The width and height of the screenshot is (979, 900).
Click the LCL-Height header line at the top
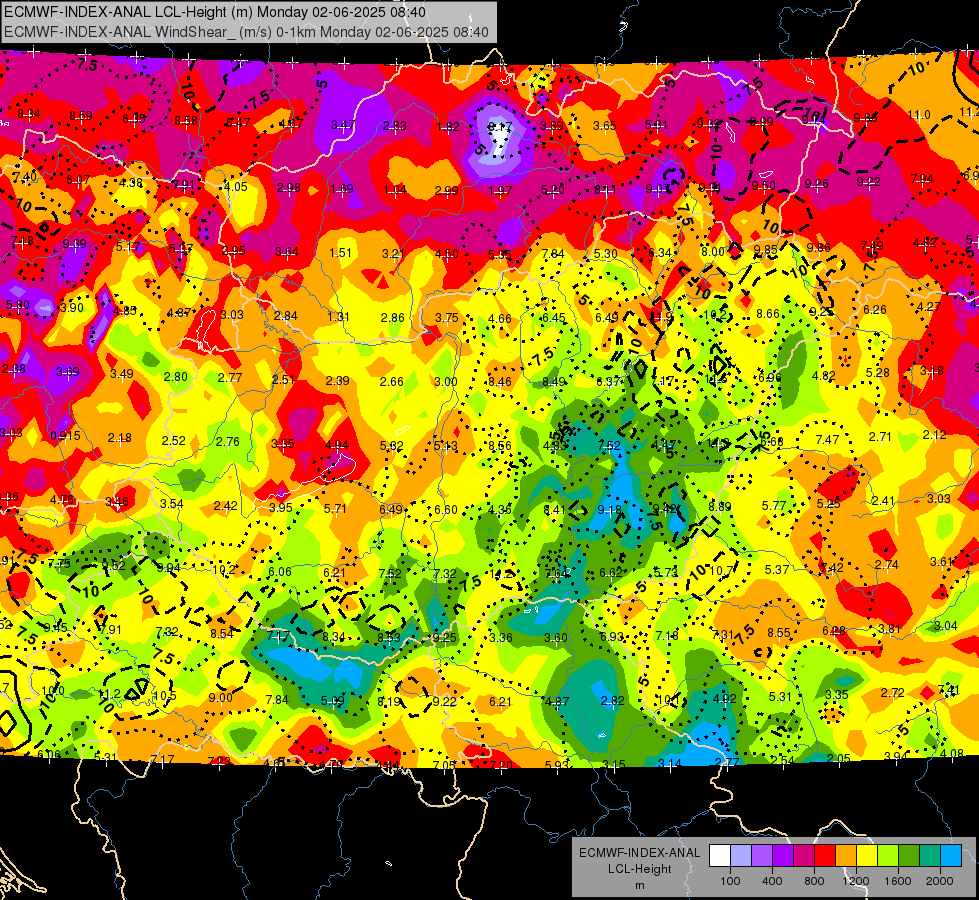(215, 12)
